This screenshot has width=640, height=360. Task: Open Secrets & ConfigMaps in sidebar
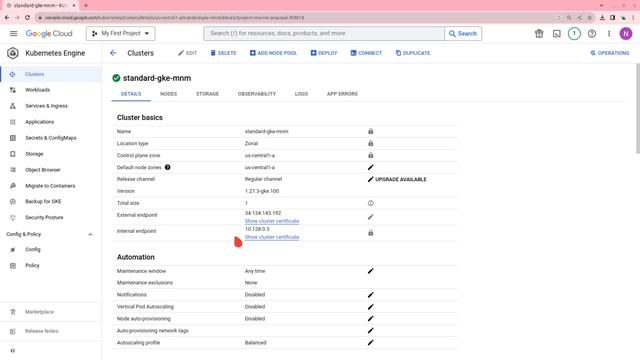pyautogui.click(x=51, y=138)
